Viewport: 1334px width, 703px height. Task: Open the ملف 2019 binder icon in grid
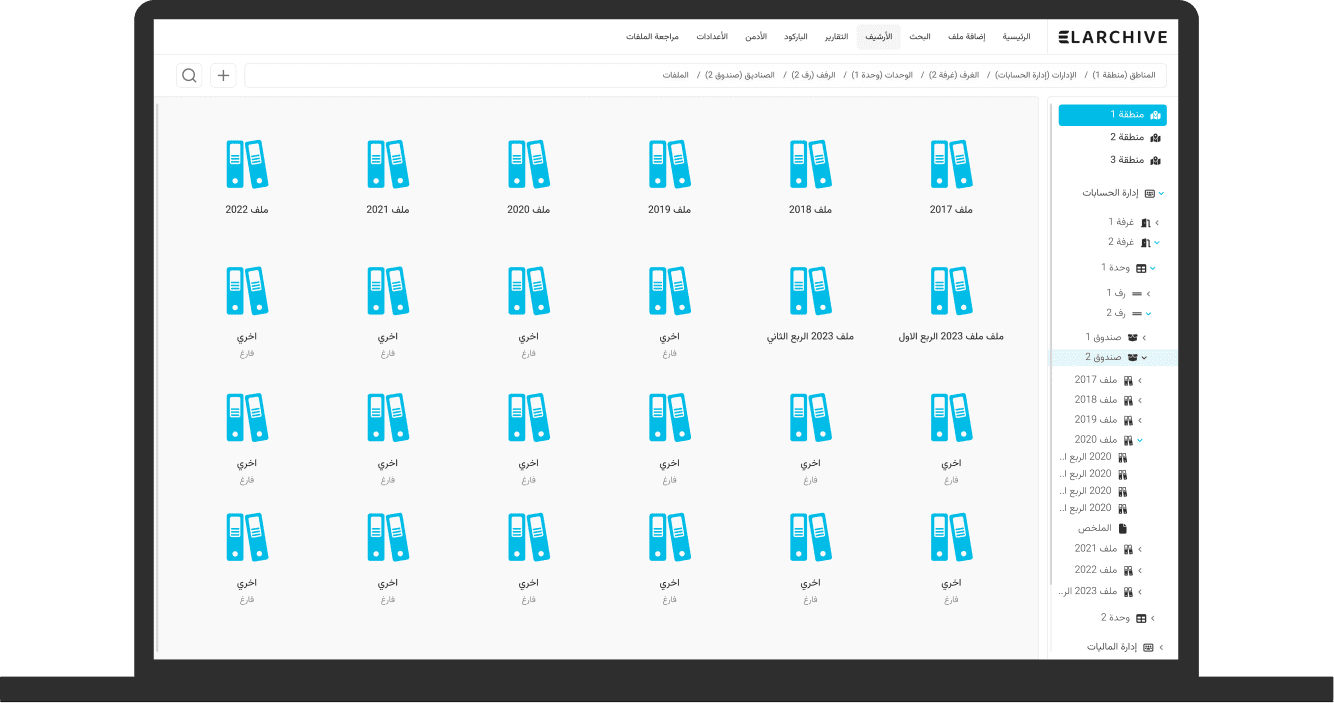click(670, 164)
